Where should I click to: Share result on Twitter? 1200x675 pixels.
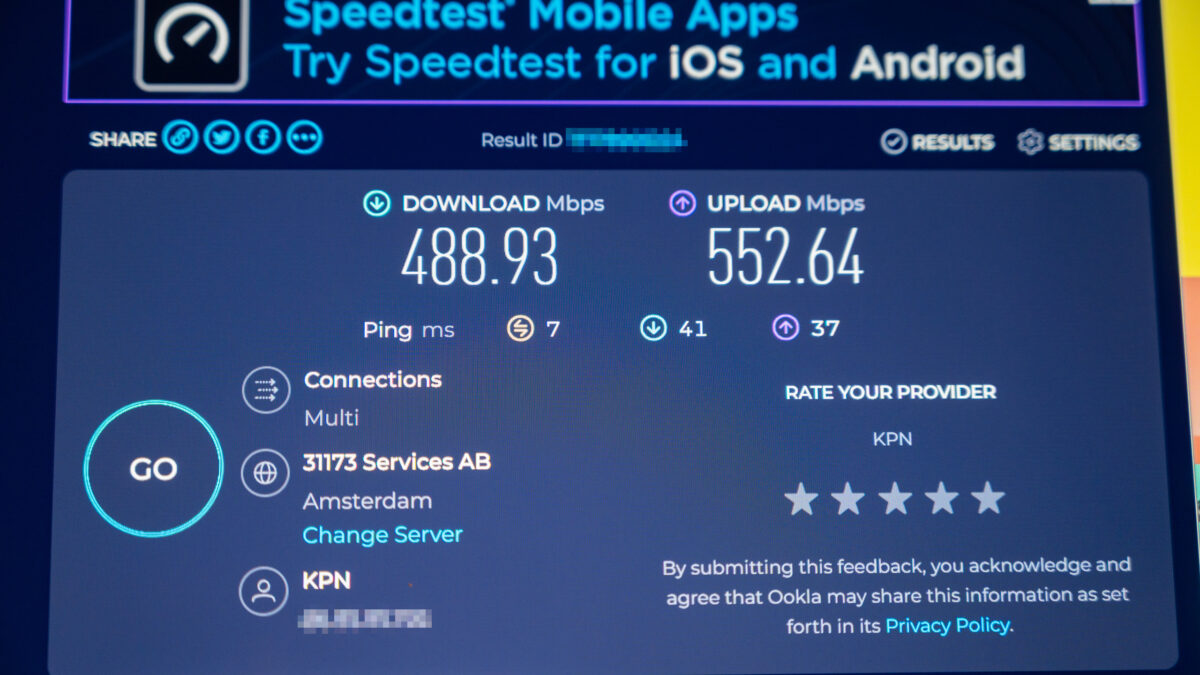click(x=221, y=138)
